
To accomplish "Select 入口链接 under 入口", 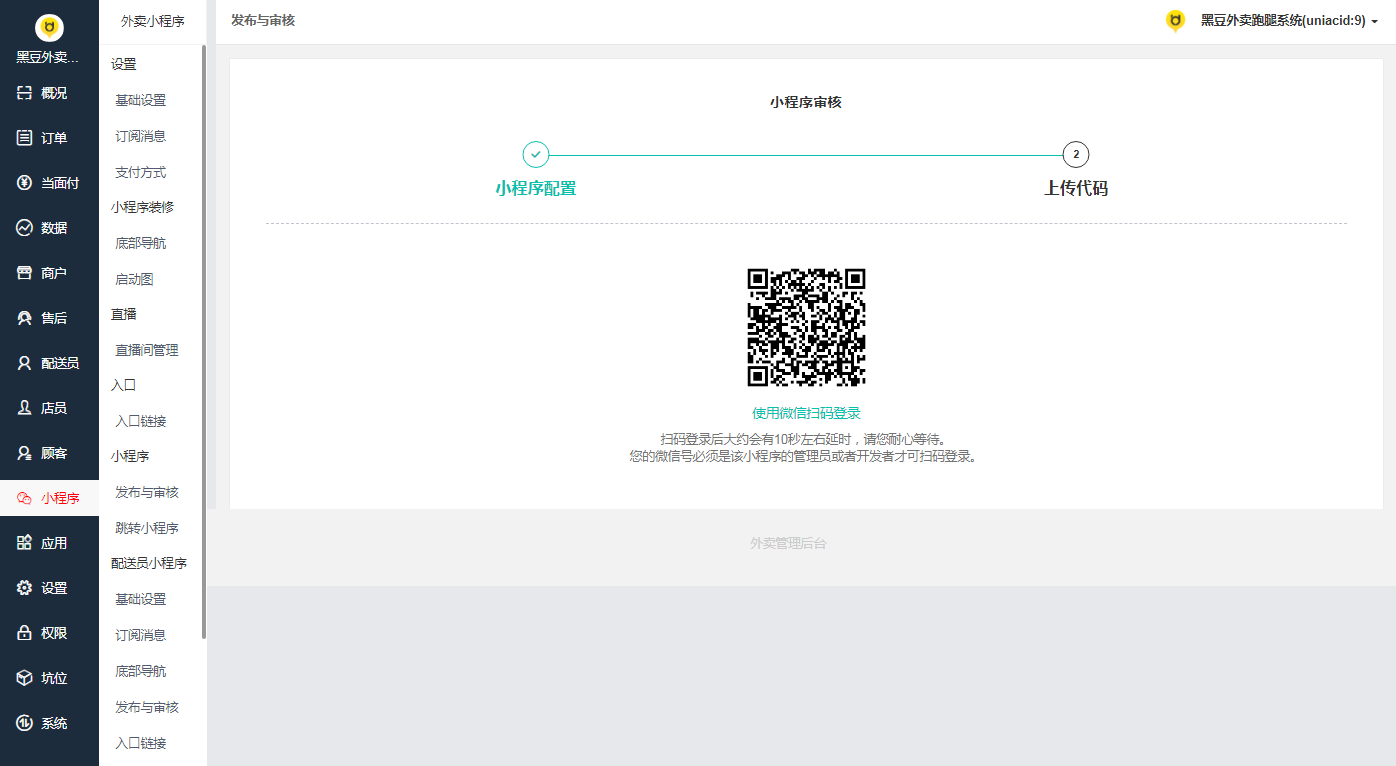I will click(141, 421).
